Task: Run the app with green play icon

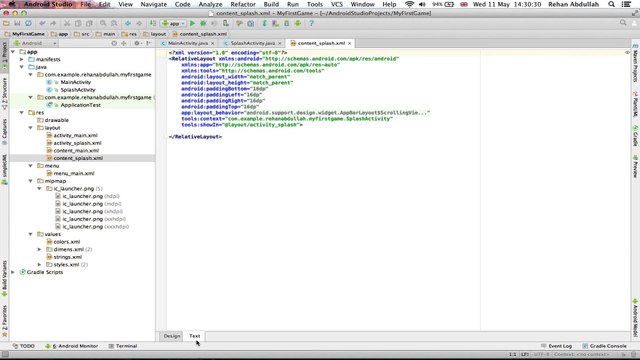Action: point(192,24)
